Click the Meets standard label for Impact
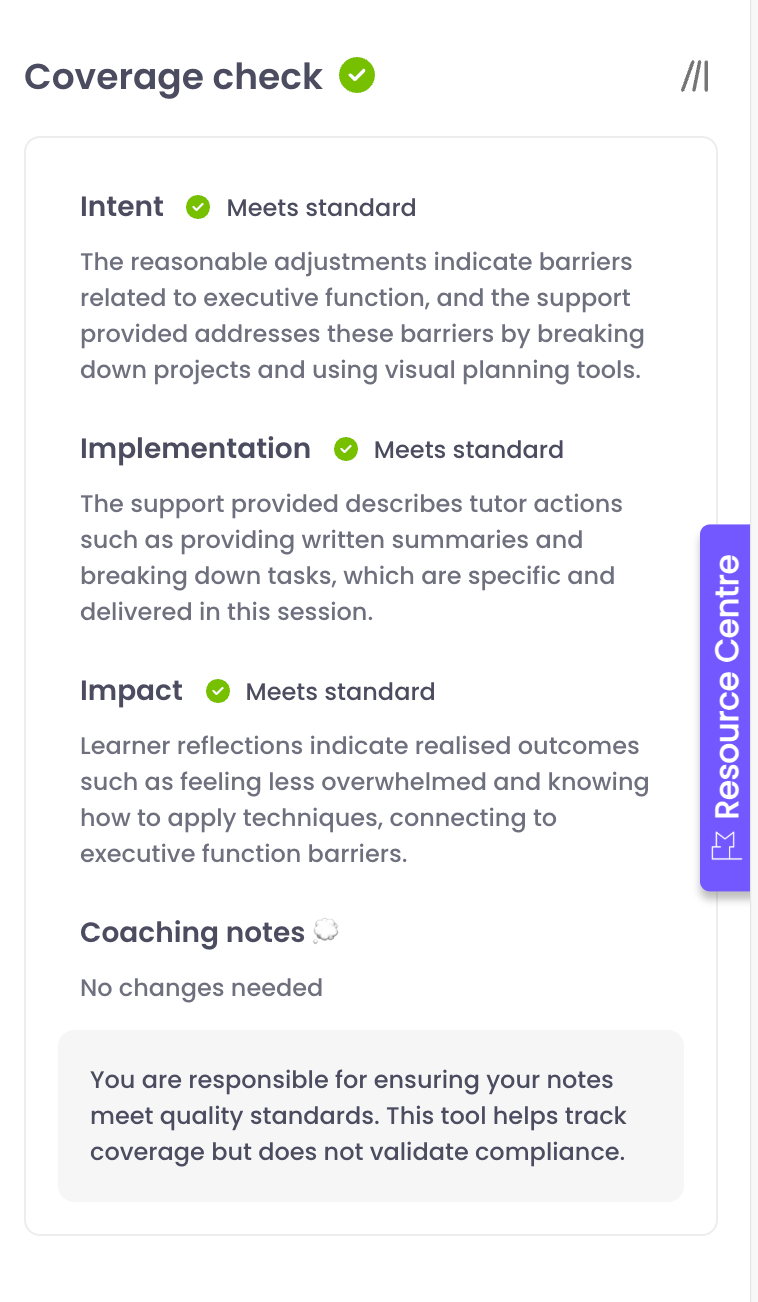The image size is (758, 1302). click(340, 692)
